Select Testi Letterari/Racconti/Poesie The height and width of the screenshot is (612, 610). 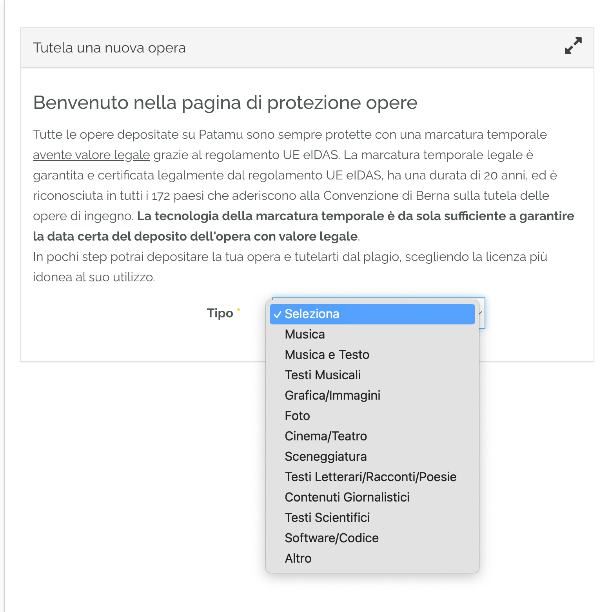pyautogui.click(x=370, y=477)
